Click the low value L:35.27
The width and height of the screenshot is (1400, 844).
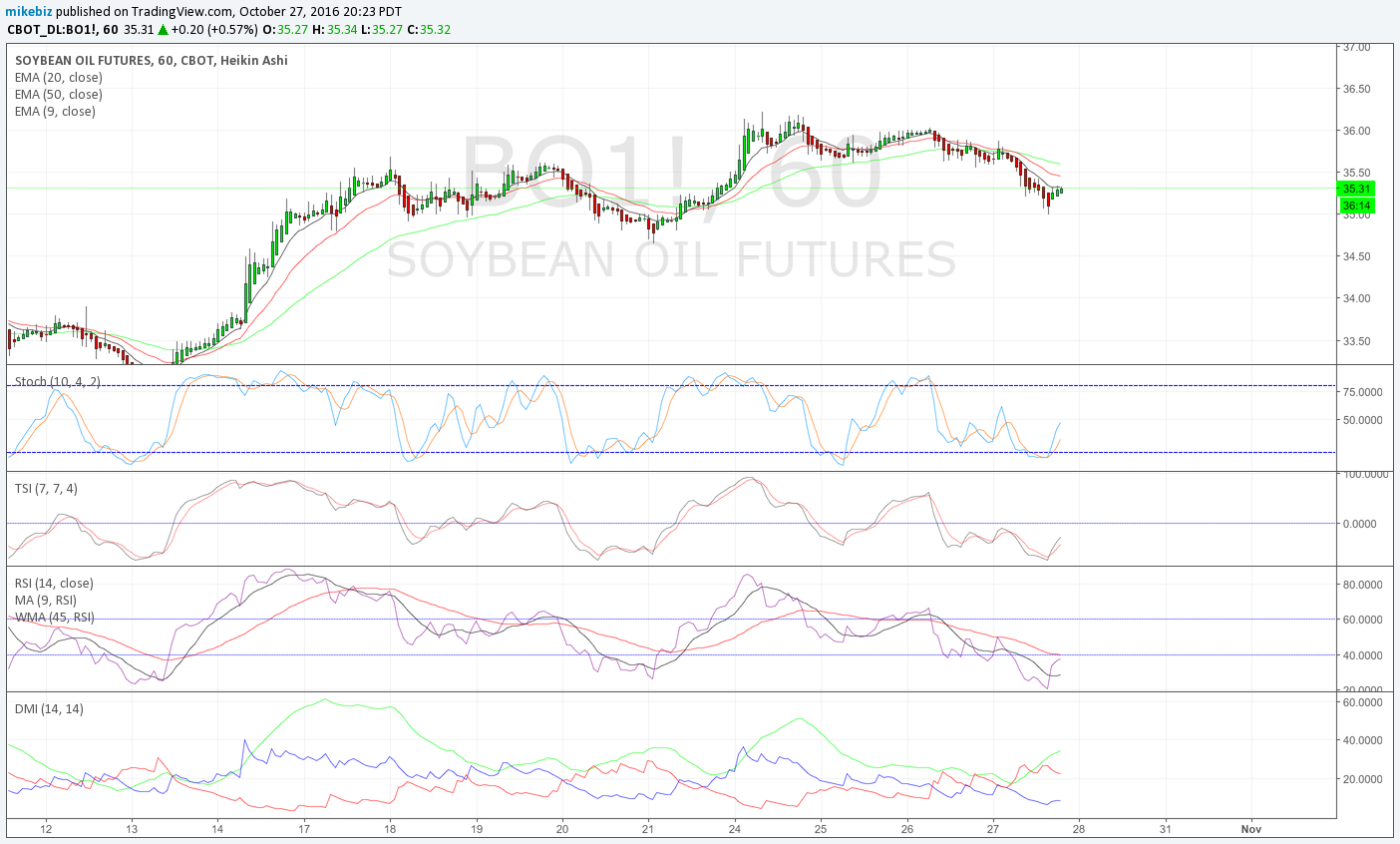coord(382,29)
